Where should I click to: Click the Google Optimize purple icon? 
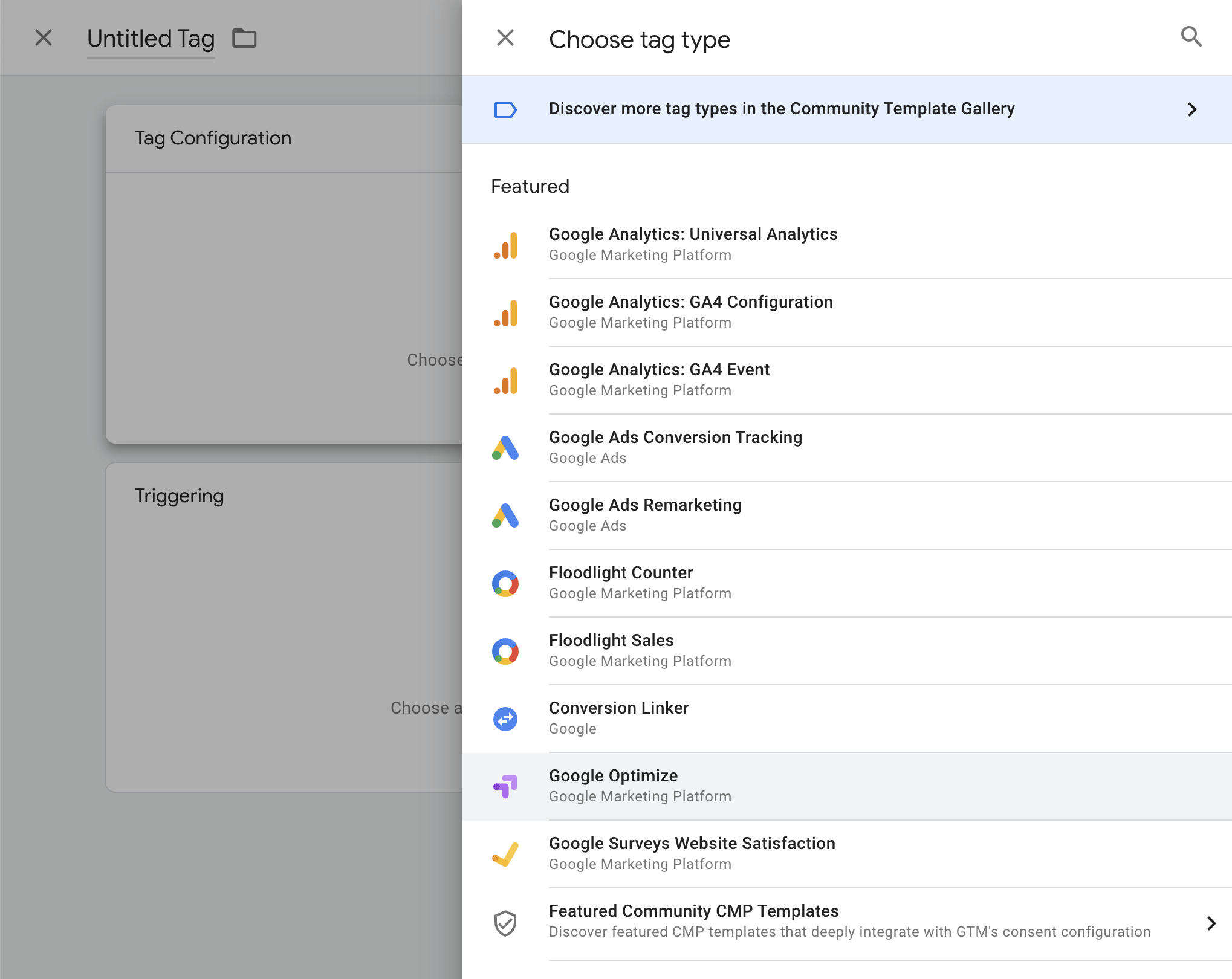click(x=505, y=787)
